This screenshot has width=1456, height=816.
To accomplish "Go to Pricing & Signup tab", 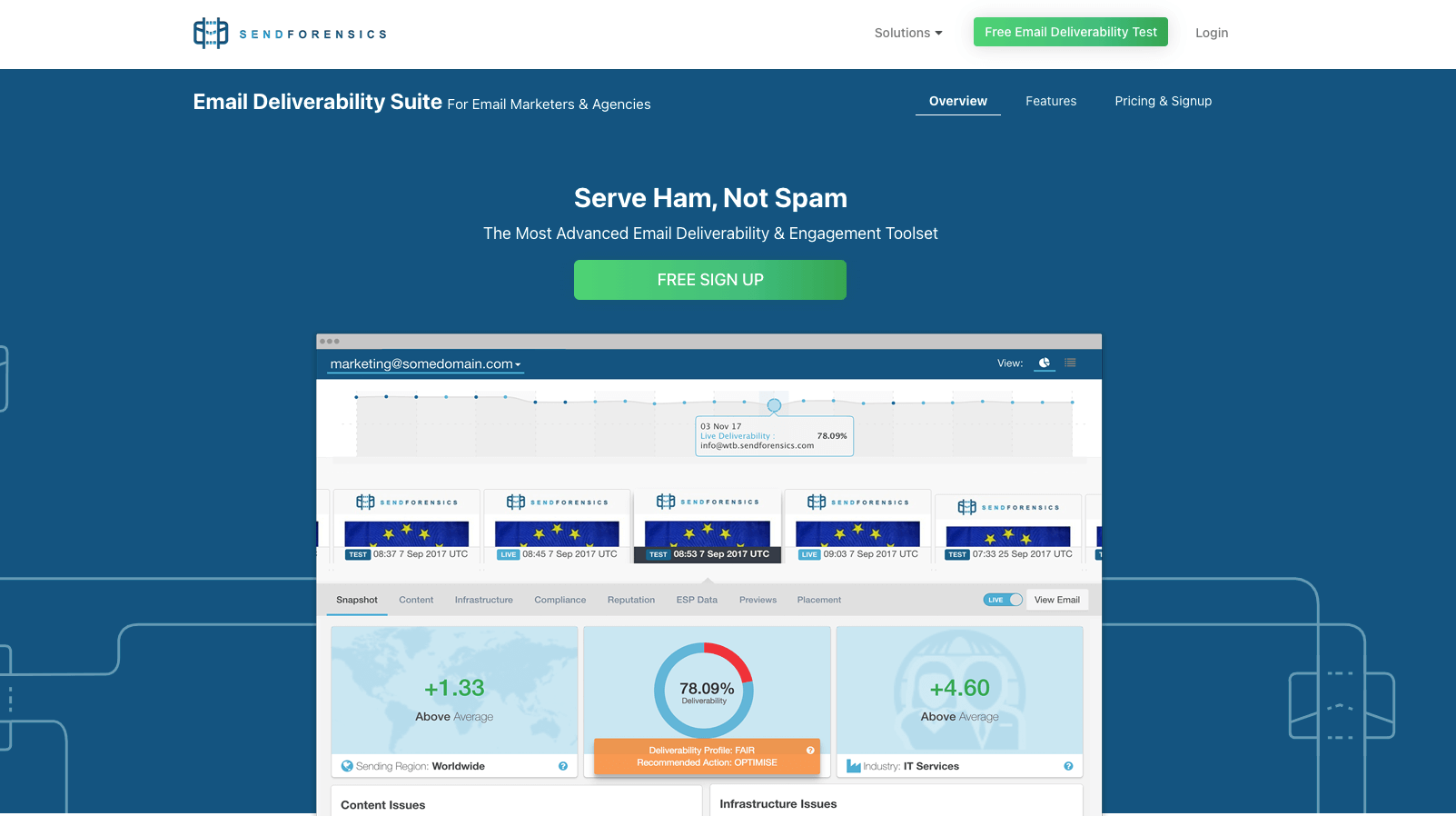I will point(1164,101).
